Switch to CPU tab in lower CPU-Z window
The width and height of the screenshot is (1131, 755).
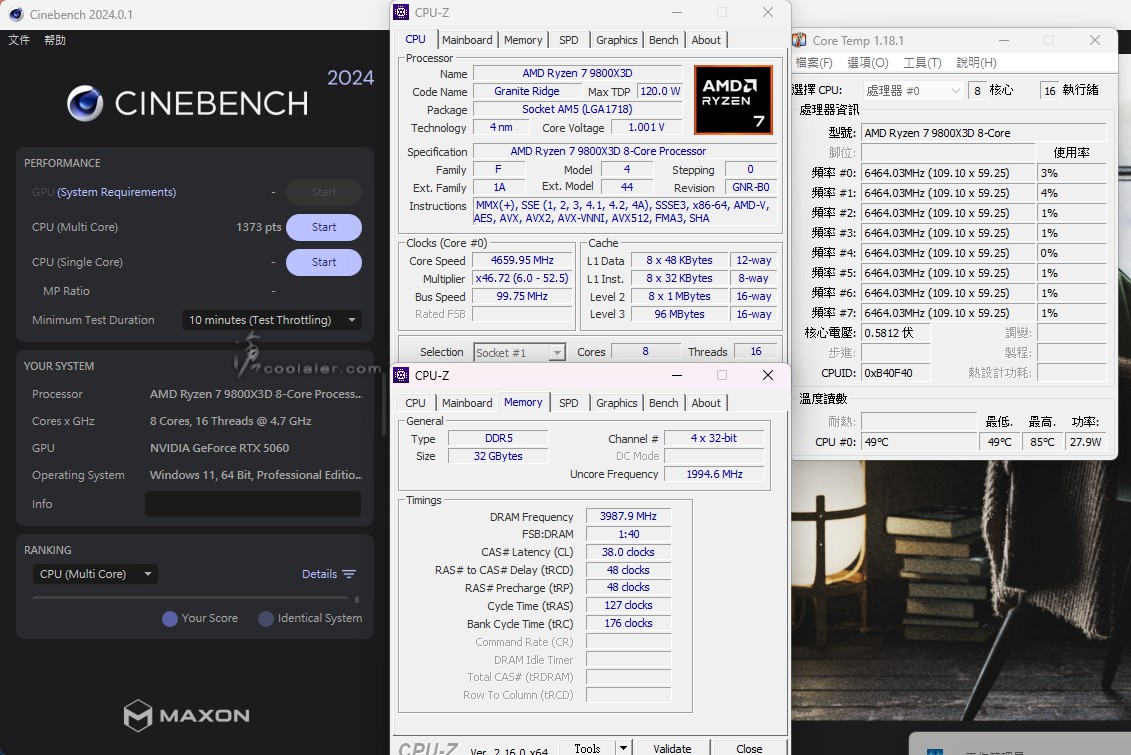pyautogui.click(x=415, y=403)
